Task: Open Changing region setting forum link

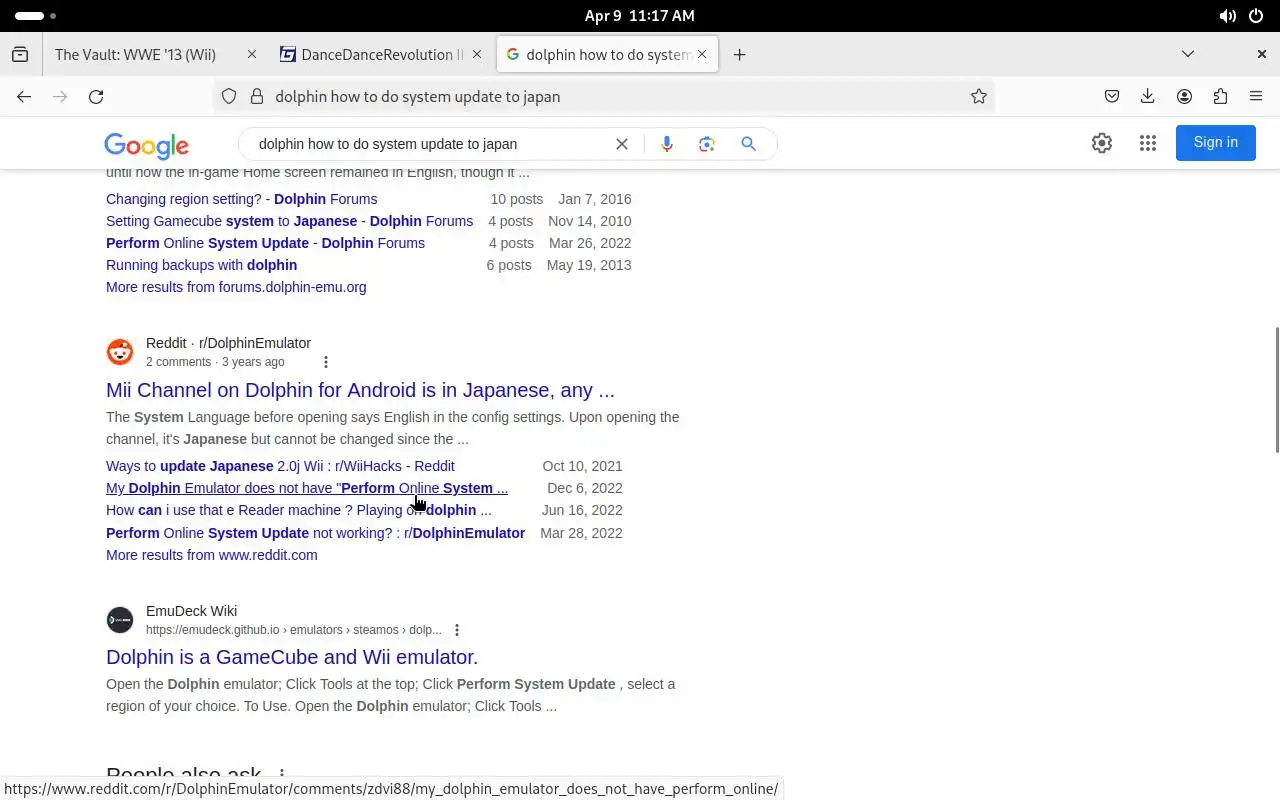Action: 242,199
